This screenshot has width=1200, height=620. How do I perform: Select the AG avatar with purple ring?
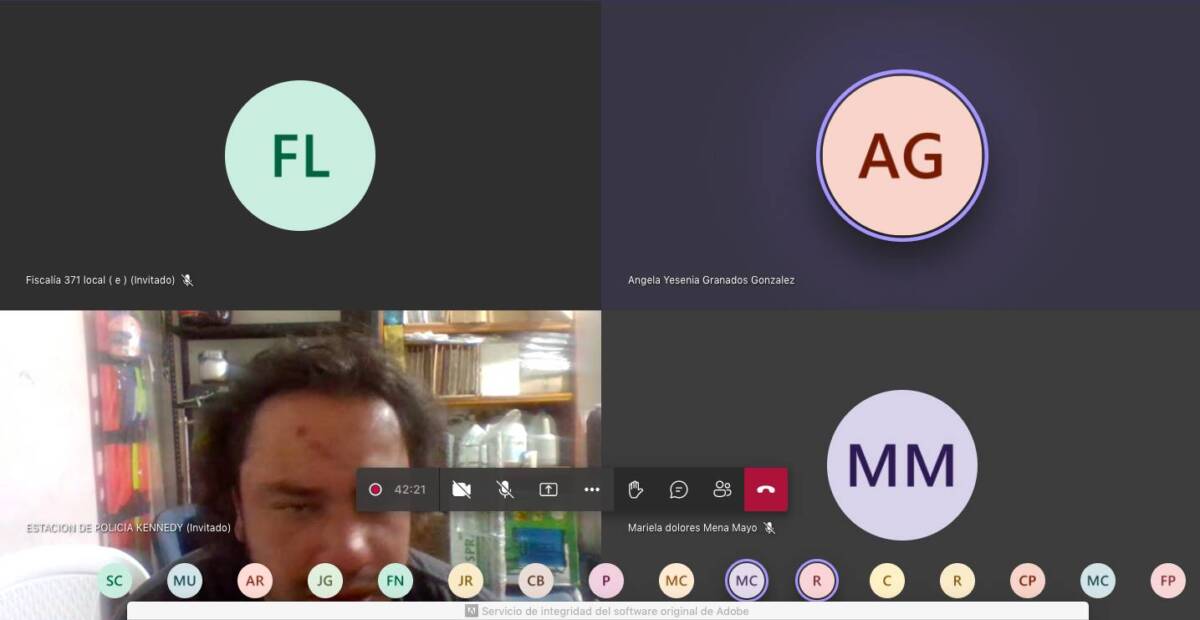tap(902, 155)
